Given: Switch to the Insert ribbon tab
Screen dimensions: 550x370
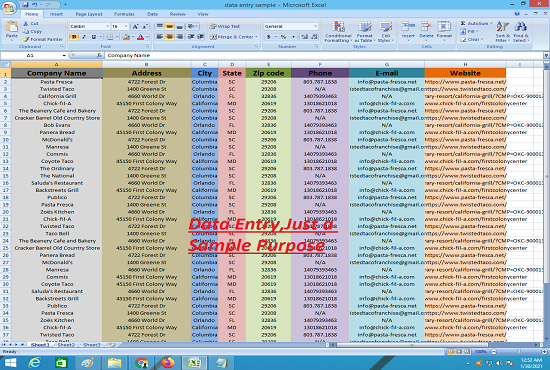Looking at the screenshot, I should (56, 14).
